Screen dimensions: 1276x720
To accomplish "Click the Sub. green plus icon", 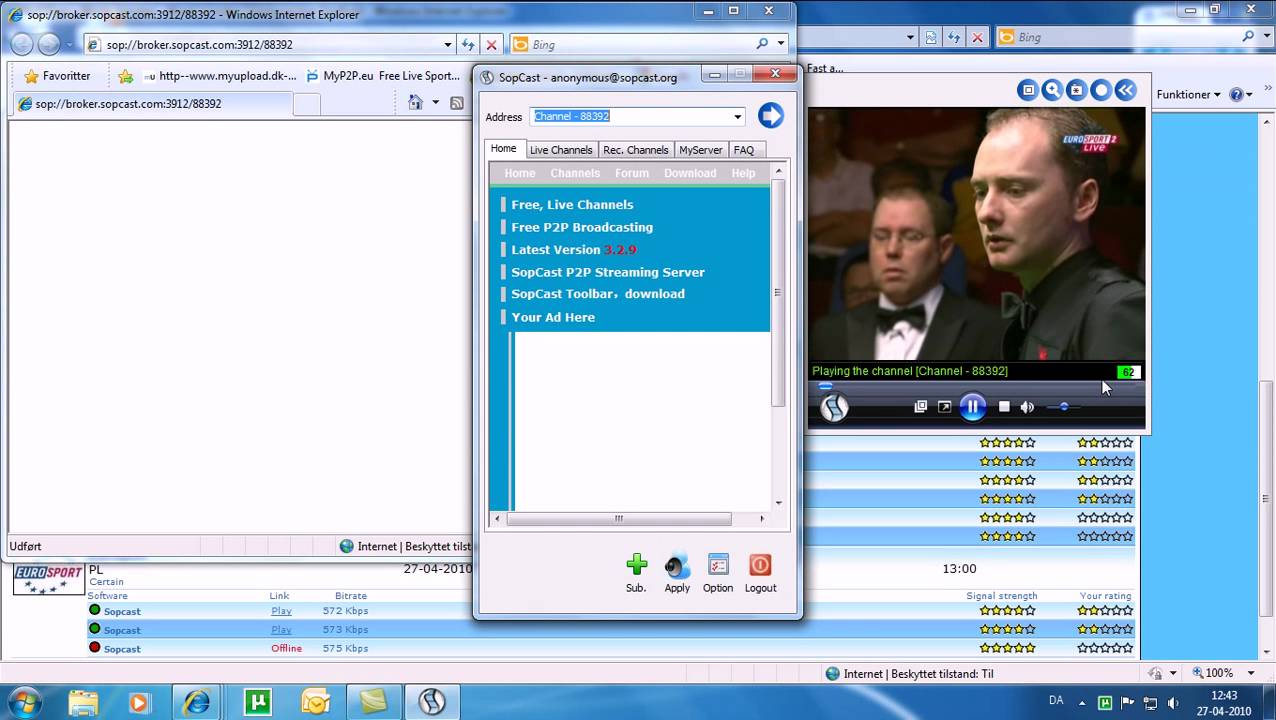I will click(x=637, y=566).
